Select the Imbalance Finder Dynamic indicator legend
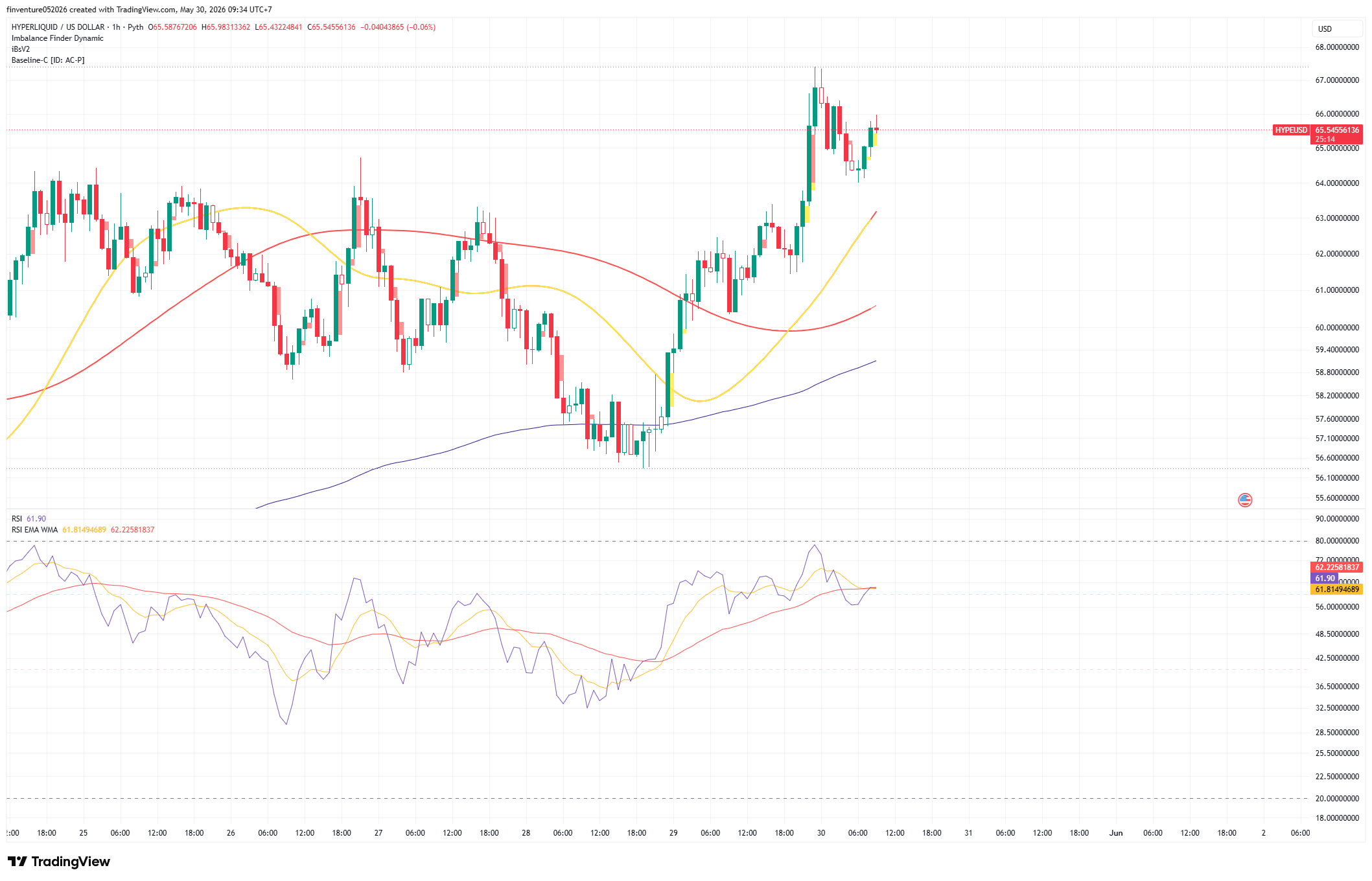 [58, 38]
